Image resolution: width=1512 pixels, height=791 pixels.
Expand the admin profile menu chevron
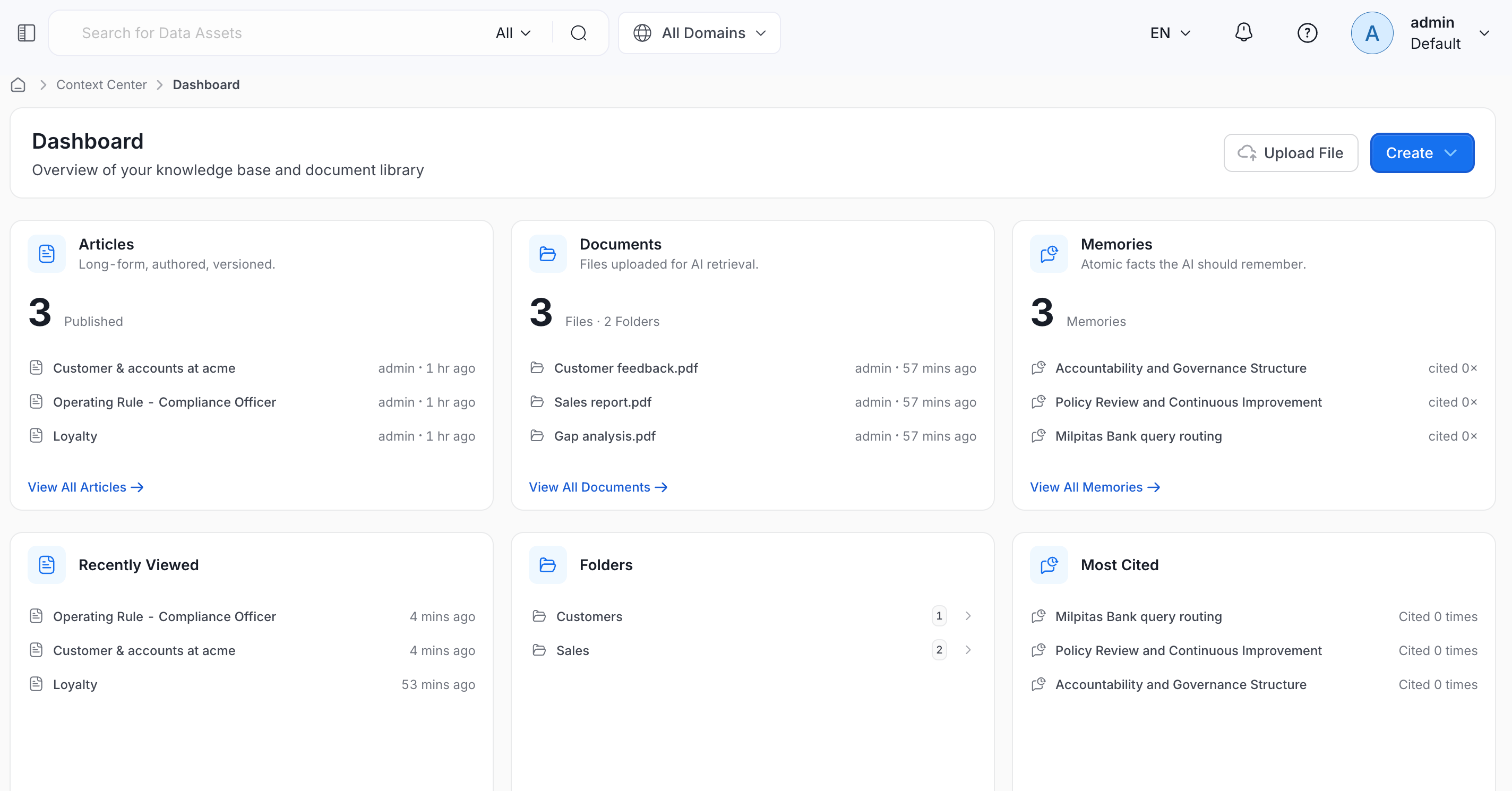coord(1484,33)
